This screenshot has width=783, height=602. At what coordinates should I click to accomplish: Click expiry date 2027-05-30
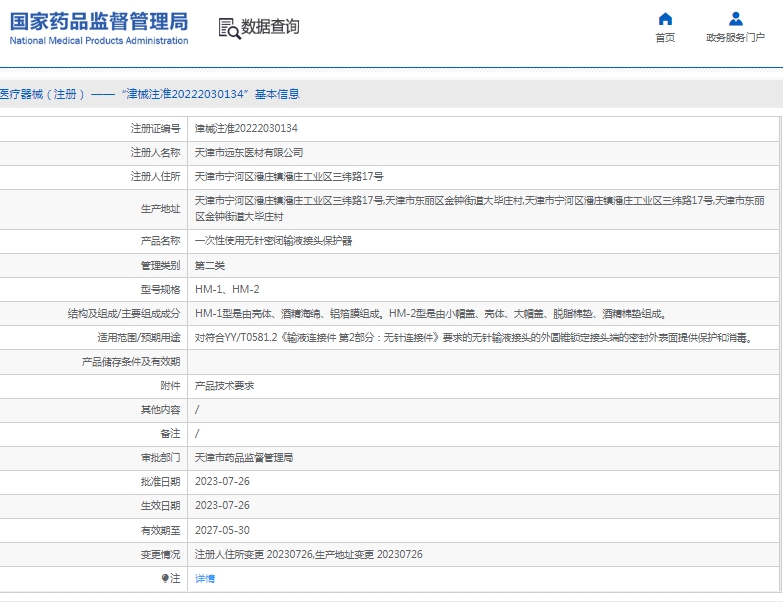click(x=222, y=530)
